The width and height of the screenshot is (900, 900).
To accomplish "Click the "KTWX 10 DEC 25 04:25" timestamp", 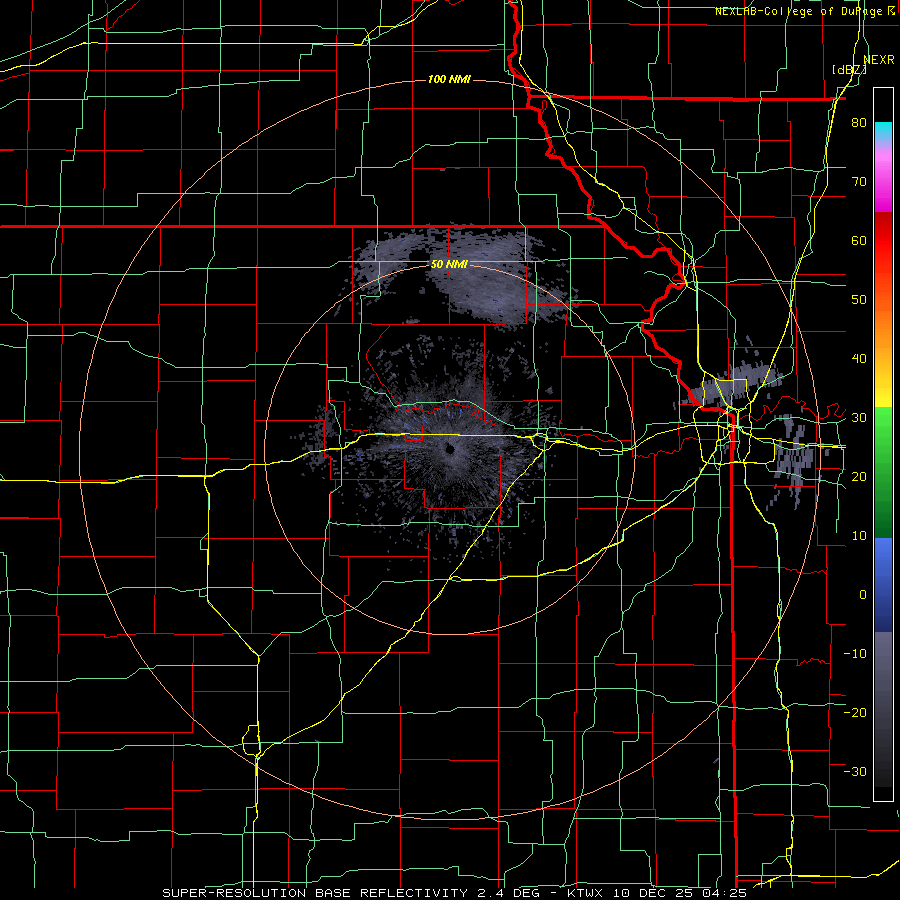I will point(657,893).
